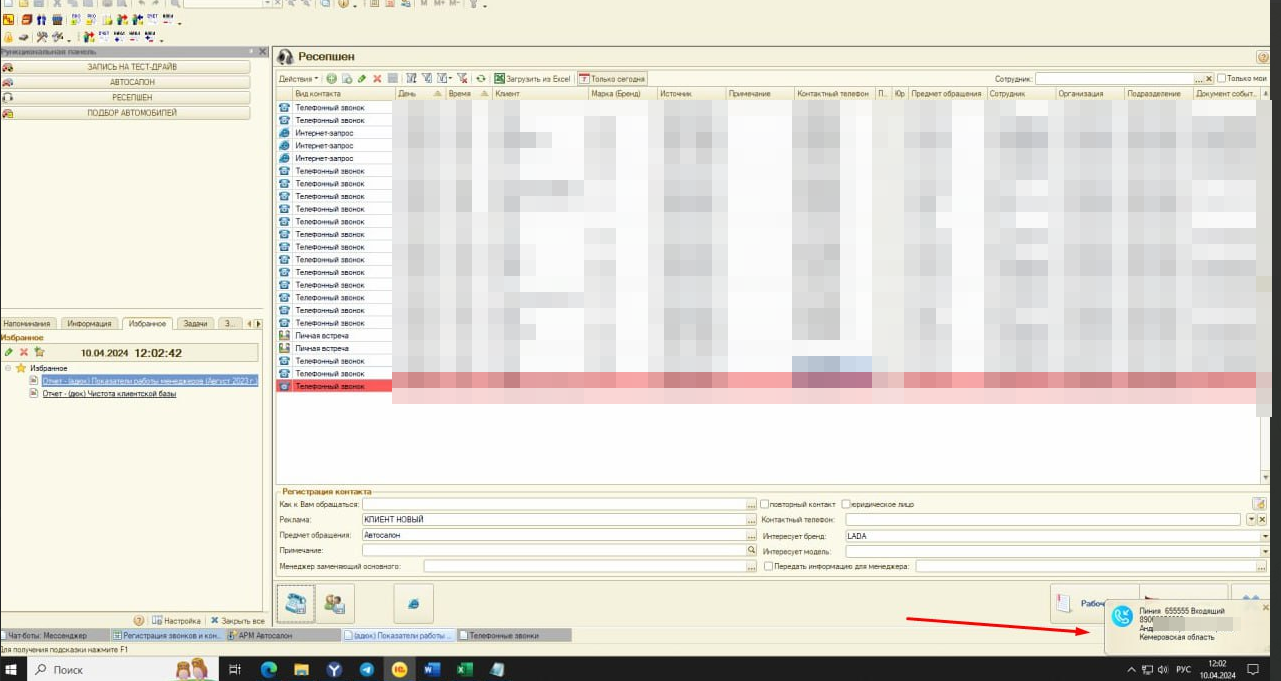Viewport: 1281px width, 681px height.
Task: Open Yandex Browser from the taskbar
Action: (x=334, y=669)
